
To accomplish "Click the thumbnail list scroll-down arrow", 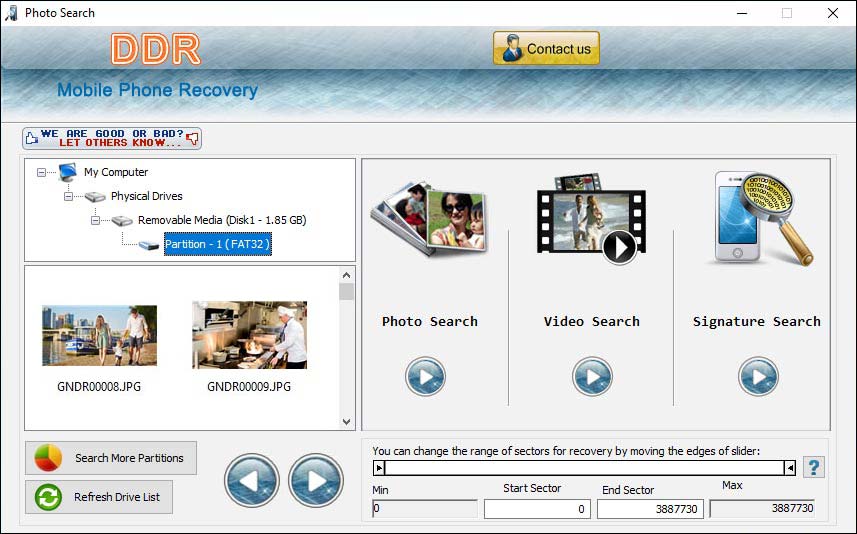I will (x=347, y=421).
